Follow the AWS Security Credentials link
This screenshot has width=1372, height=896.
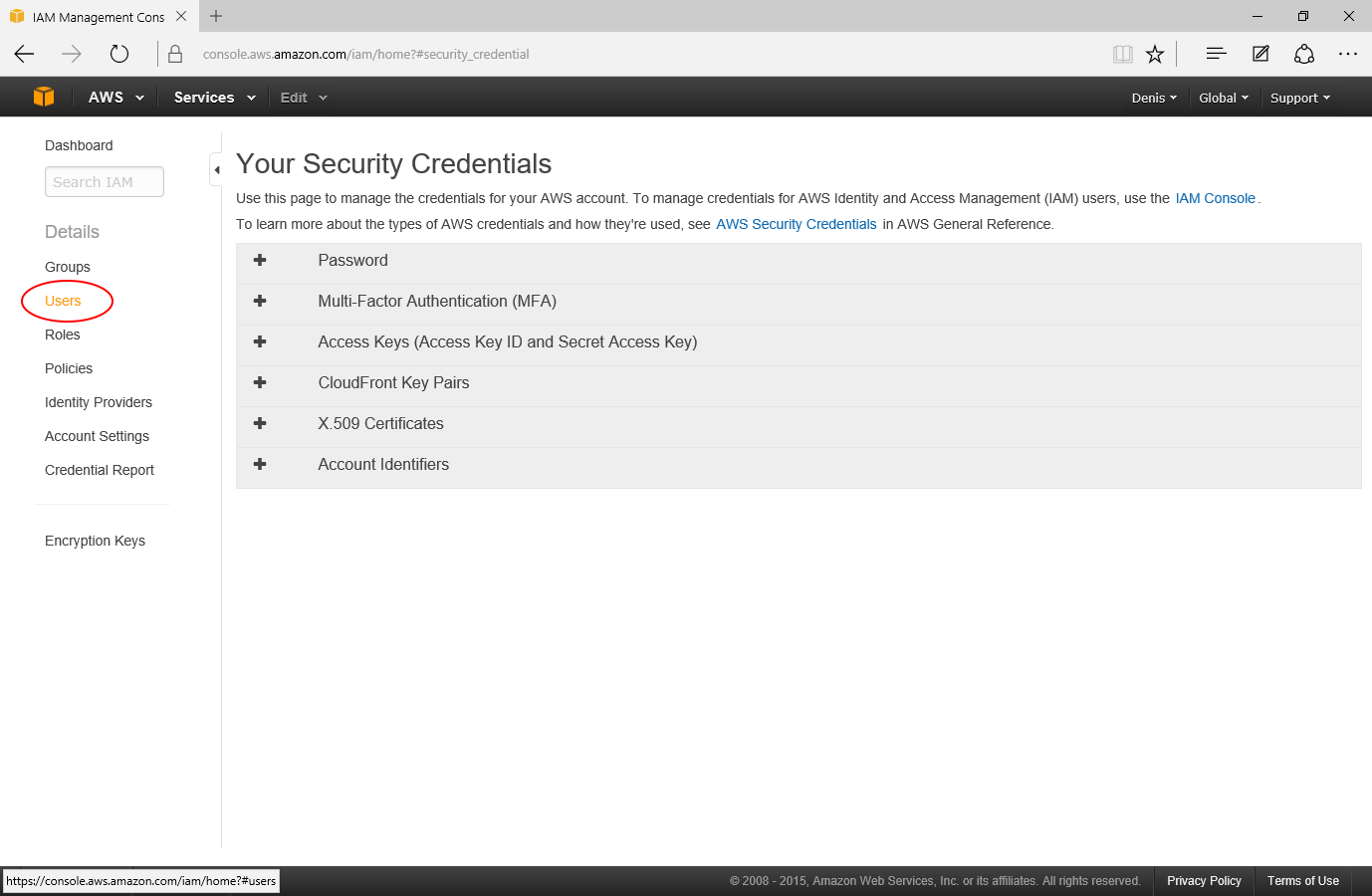pos(797,224)
